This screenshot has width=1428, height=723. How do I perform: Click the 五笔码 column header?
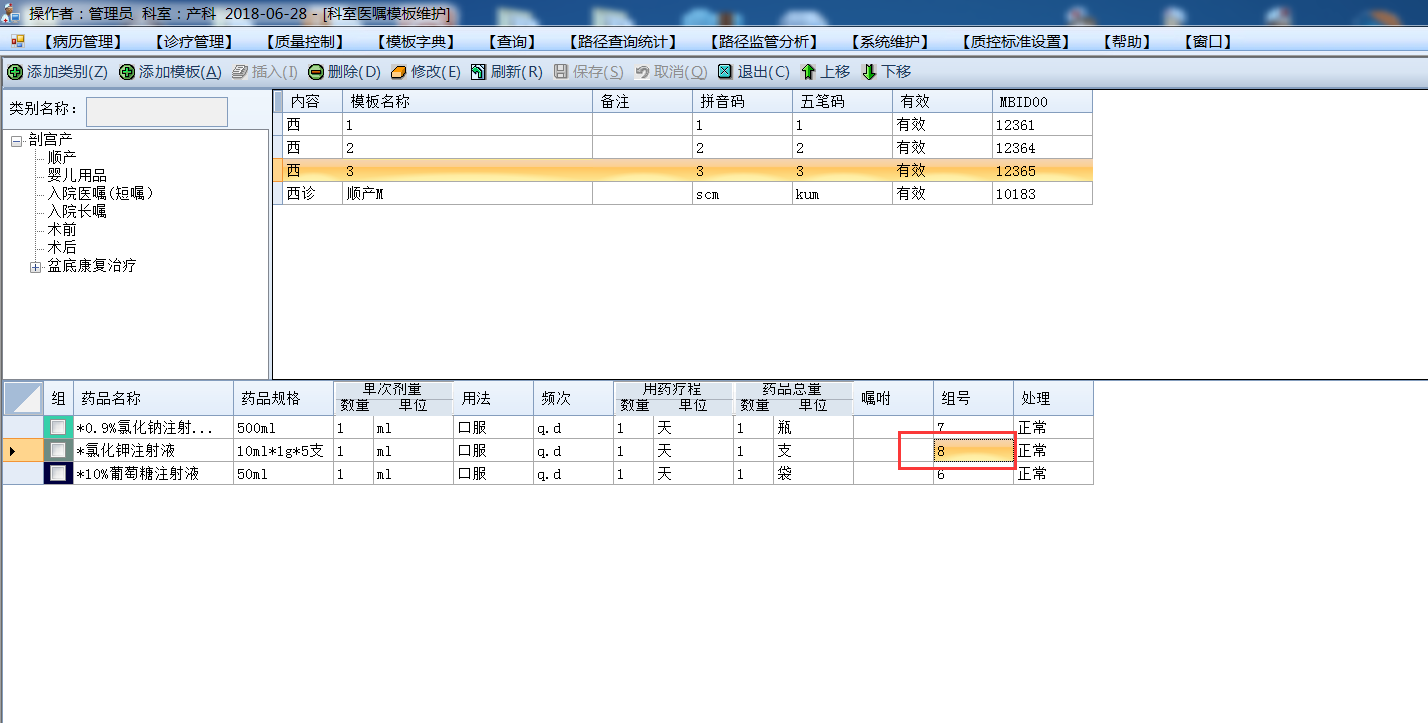pos(842,102)
